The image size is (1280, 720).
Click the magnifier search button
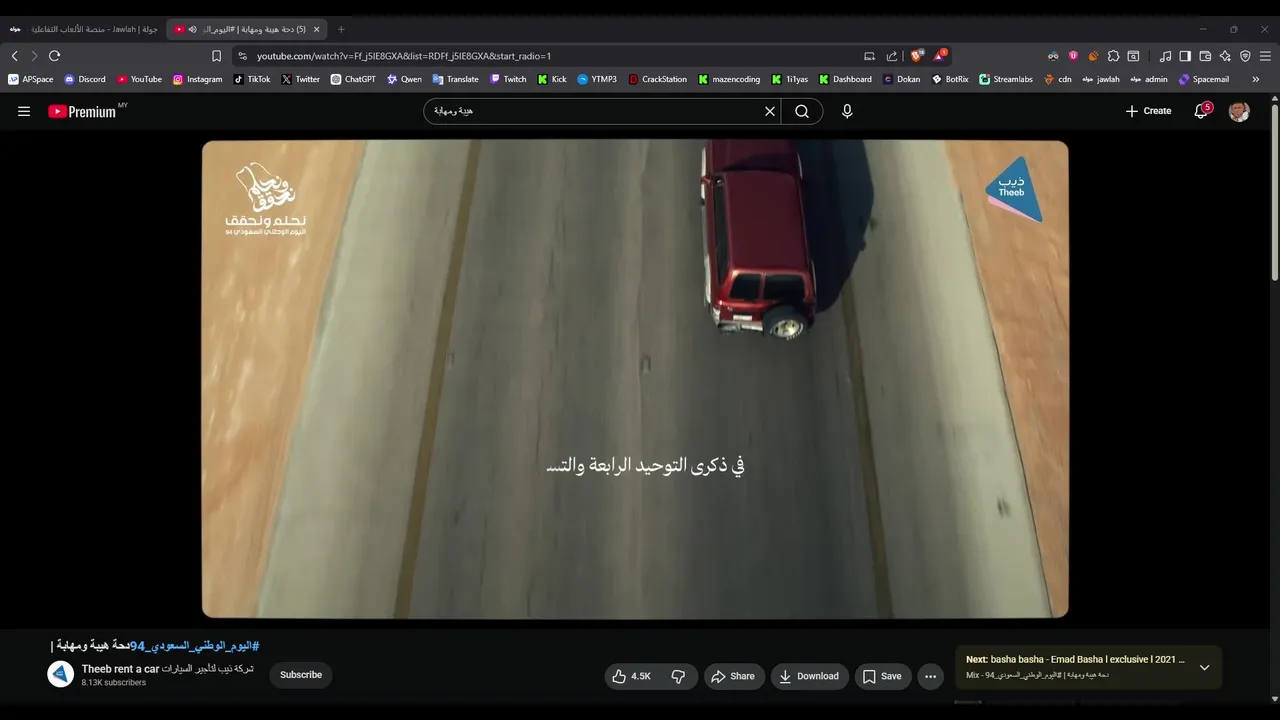coord(802,111)
